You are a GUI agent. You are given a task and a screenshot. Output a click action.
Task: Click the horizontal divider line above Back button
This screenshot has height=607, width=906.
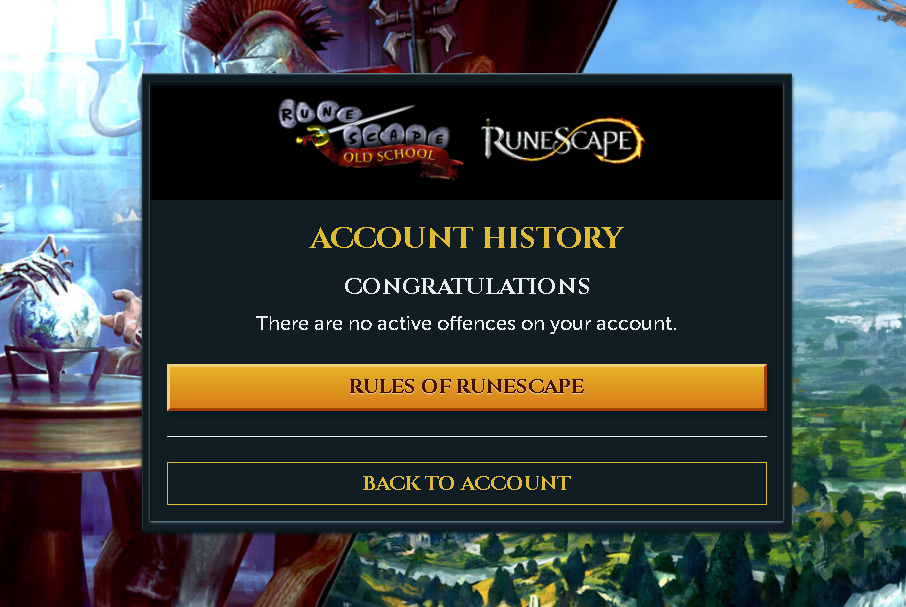tap(467, 437)
